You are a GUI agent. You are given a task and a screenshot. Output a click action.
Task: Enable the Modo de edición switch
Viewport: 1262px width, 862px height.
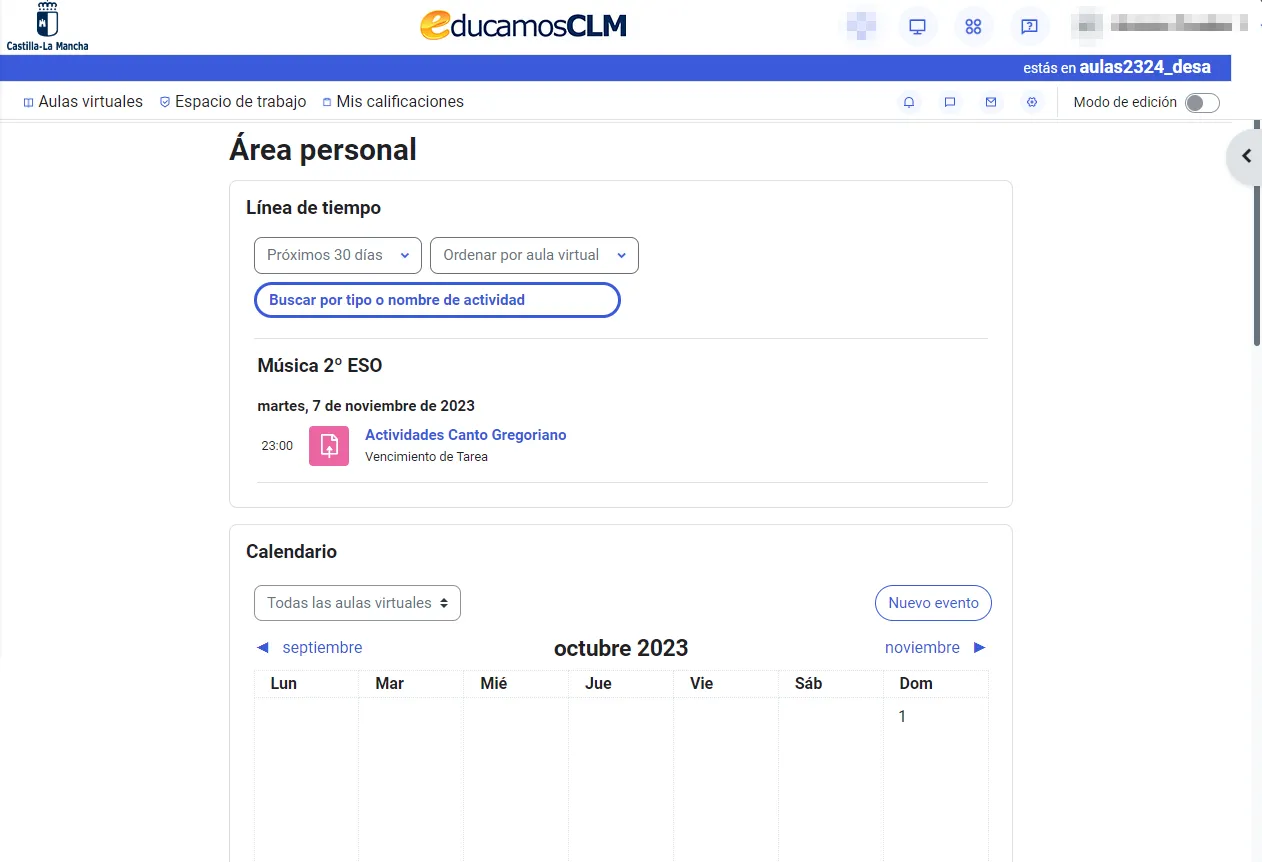coord(1201,103)
